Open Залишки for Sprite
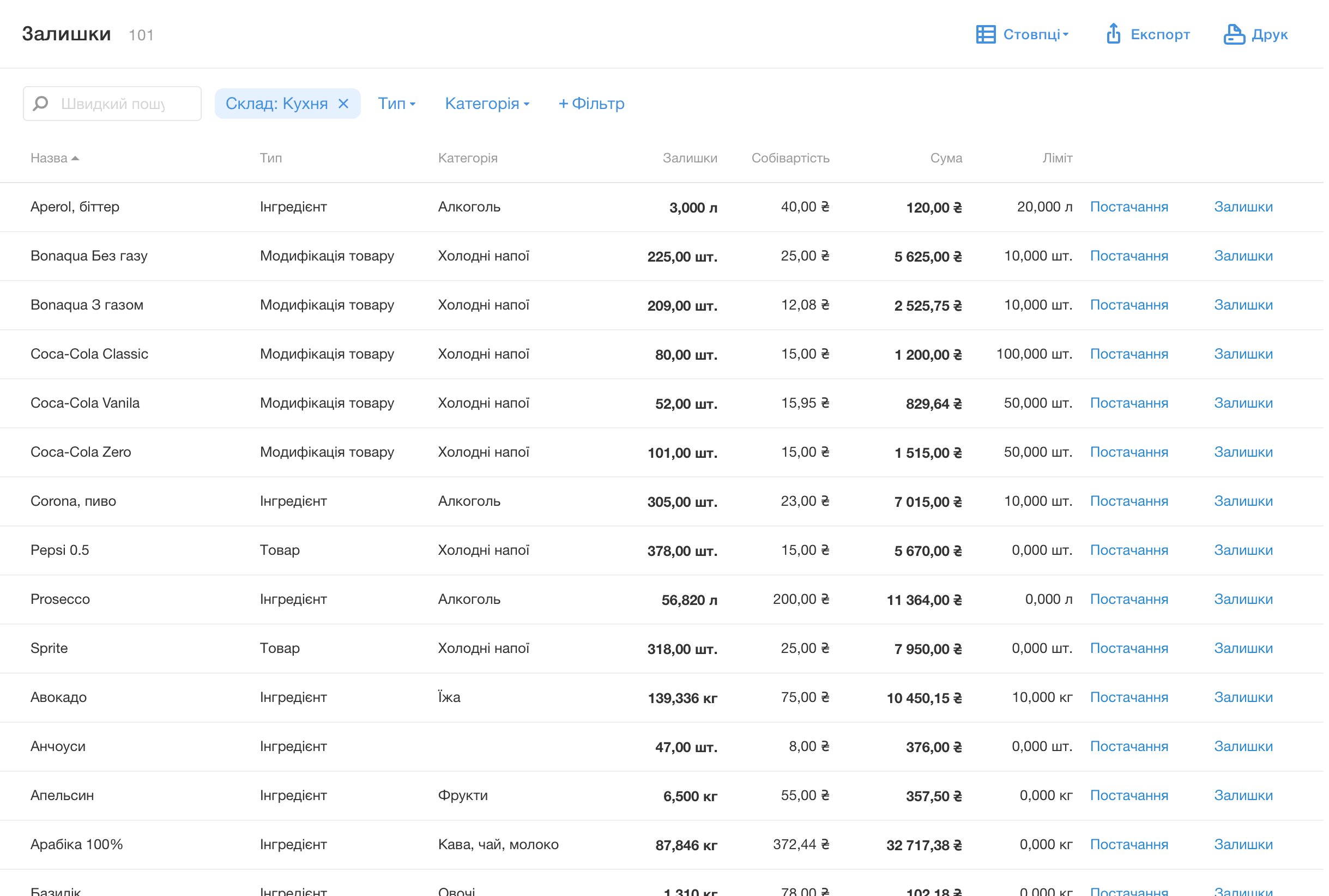 1243,649
